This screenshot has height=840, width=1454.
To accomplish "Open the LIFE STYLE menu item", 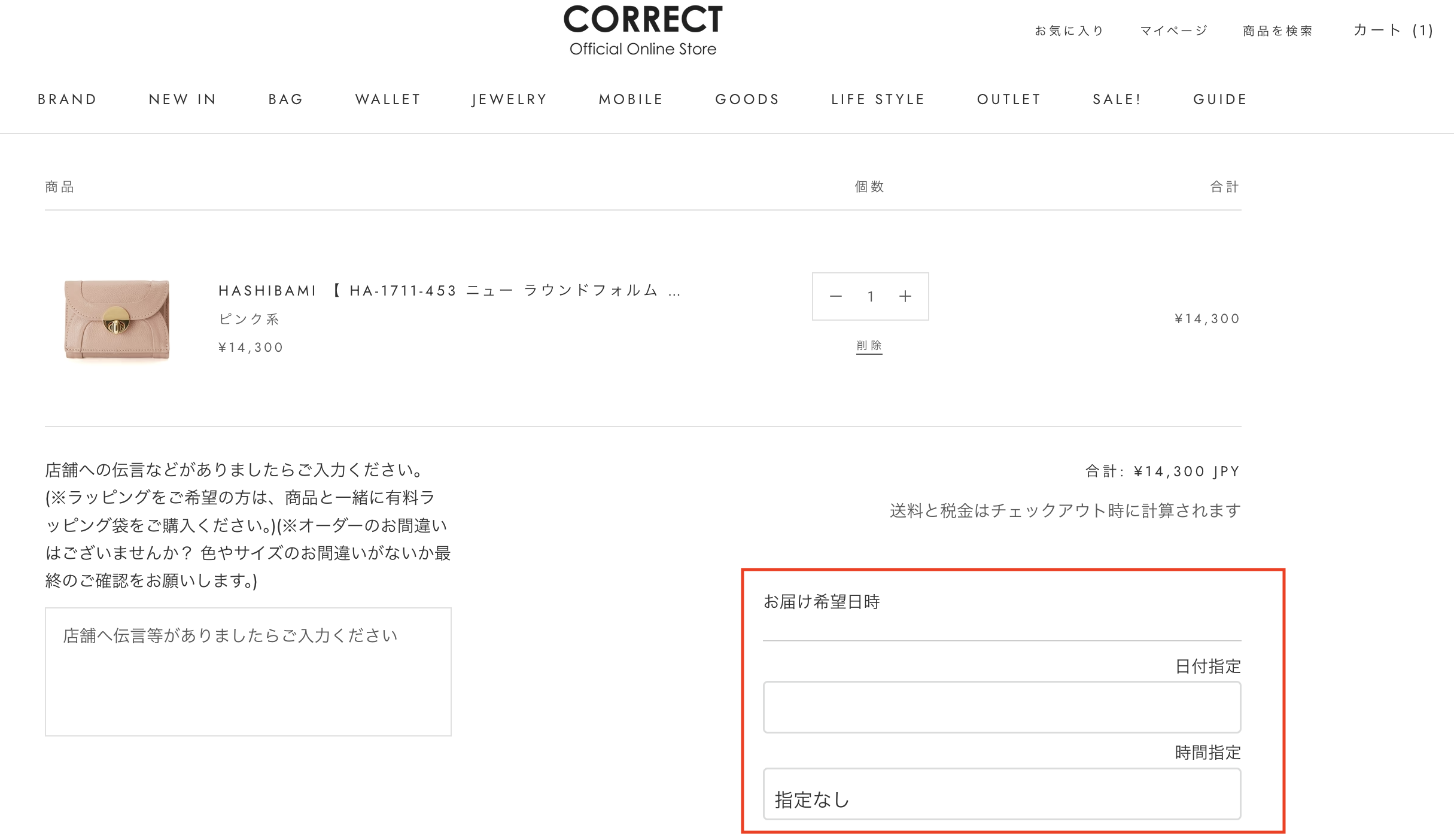I will [878, 99].
